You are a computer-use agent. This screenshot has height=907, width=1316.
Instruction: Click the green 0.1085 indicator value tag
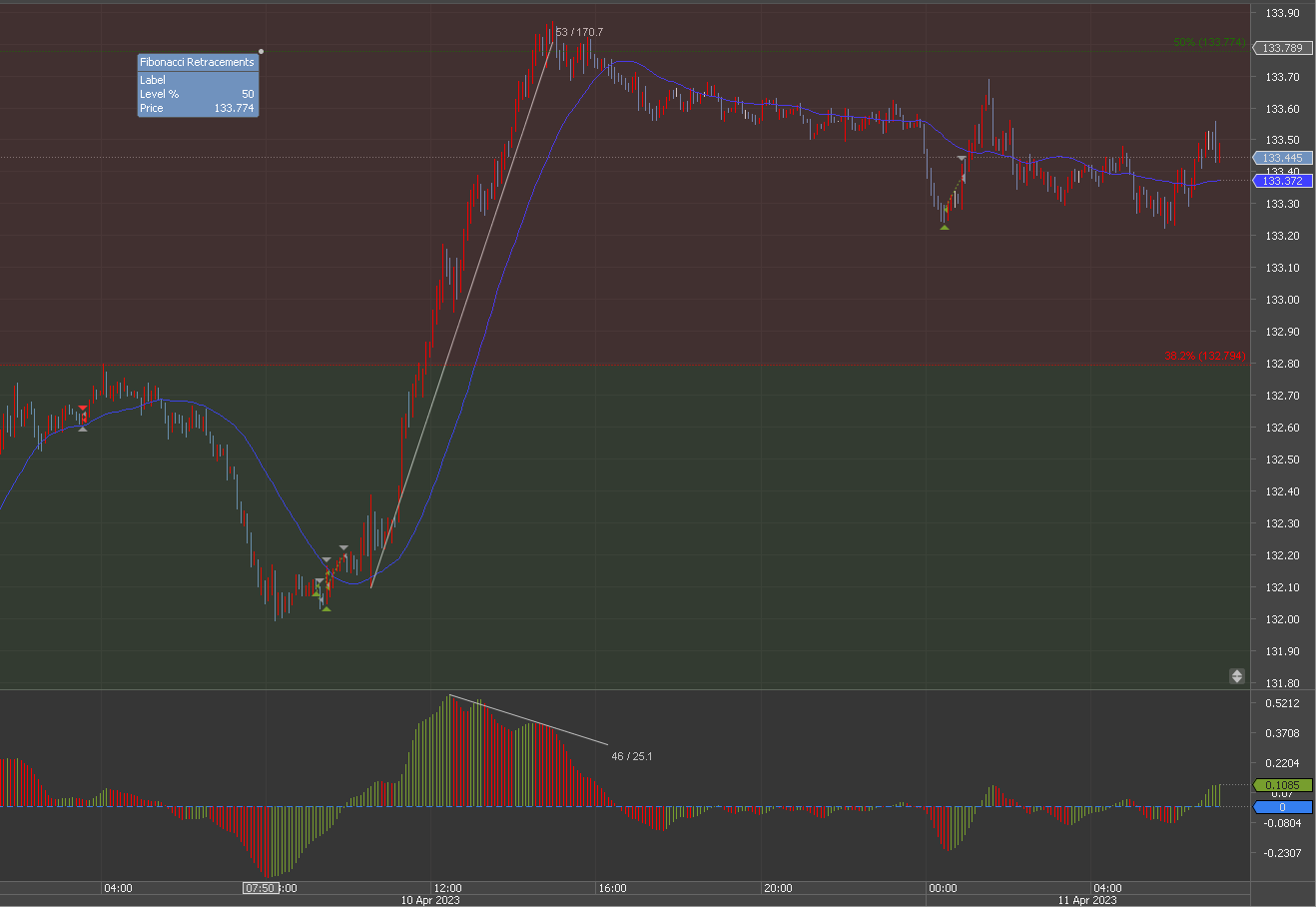tap(1282, 785)
